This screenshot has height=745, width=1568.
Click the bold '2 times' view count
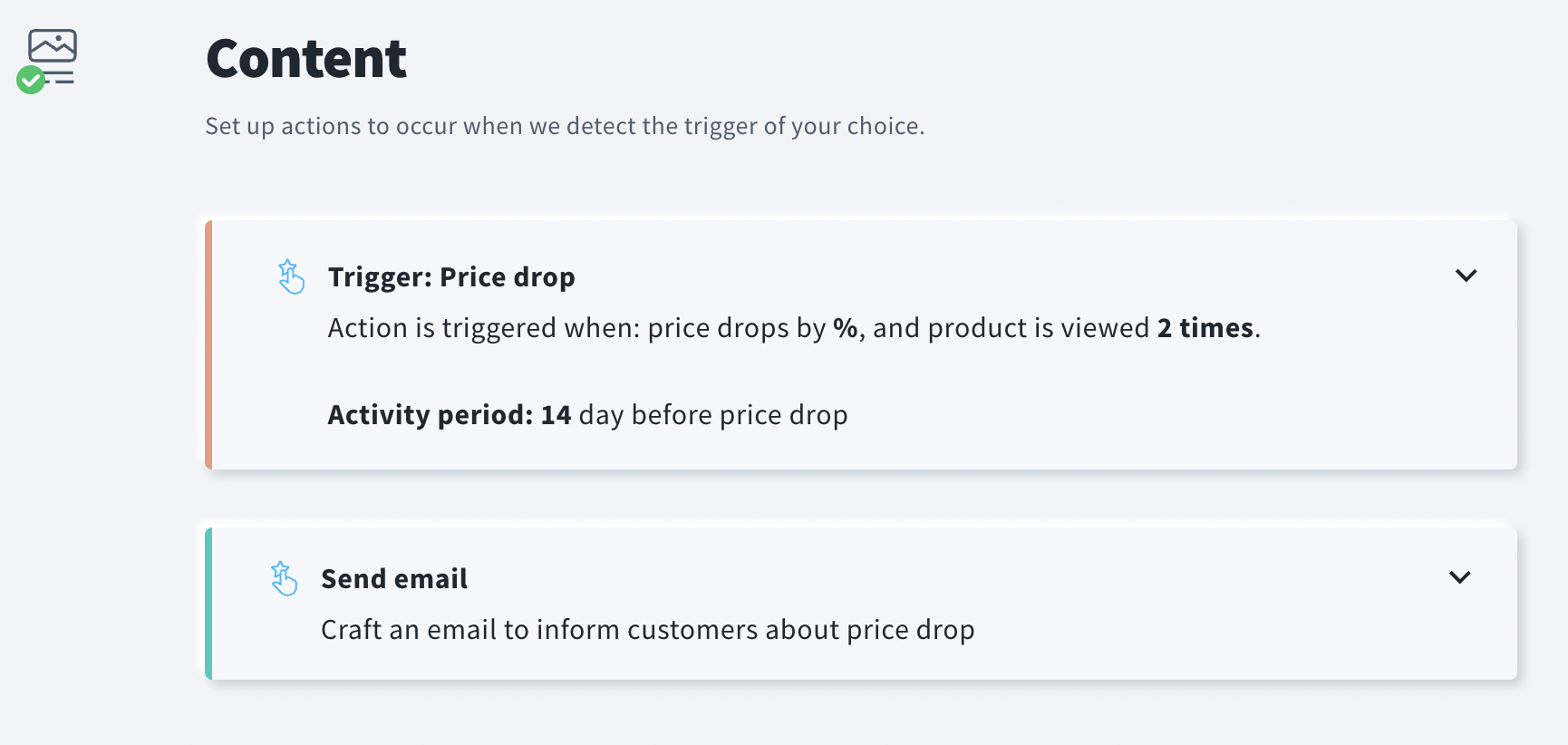pyautogui.click(x=1205, y=328)
